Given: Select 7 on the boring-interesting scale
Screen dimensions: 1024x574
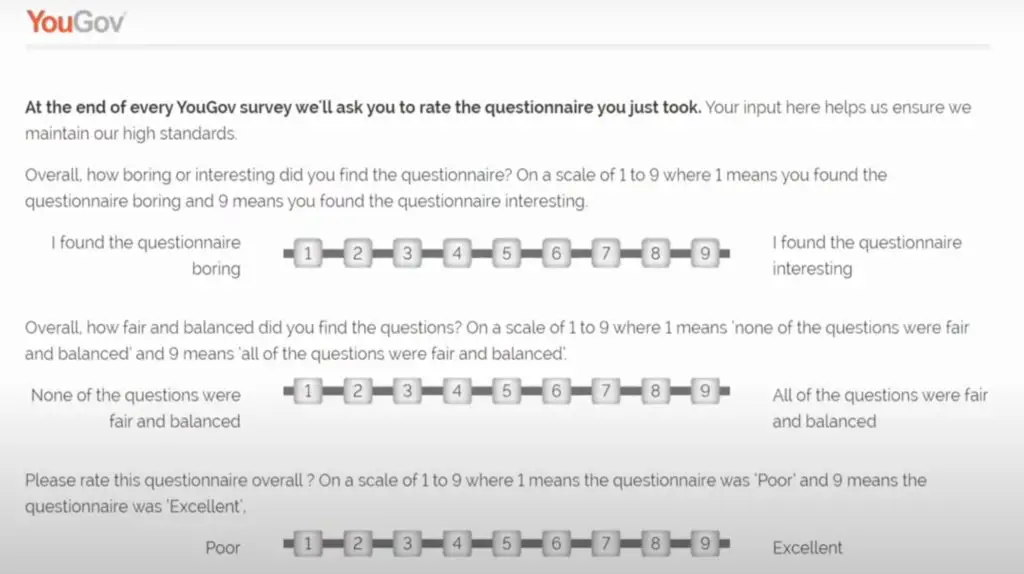Looking at the screenshot, I should click(x=605, y=253).
